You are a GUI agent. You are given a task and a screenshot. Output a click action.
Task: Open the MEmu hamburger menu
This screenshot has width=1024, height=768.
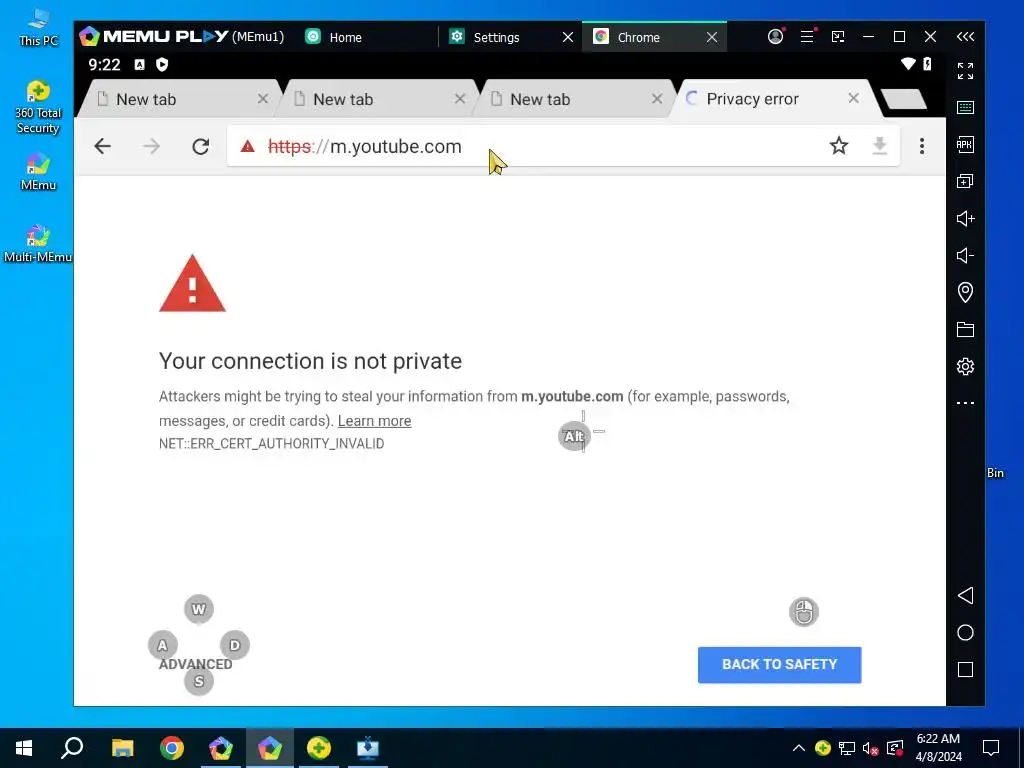(808, 36)
